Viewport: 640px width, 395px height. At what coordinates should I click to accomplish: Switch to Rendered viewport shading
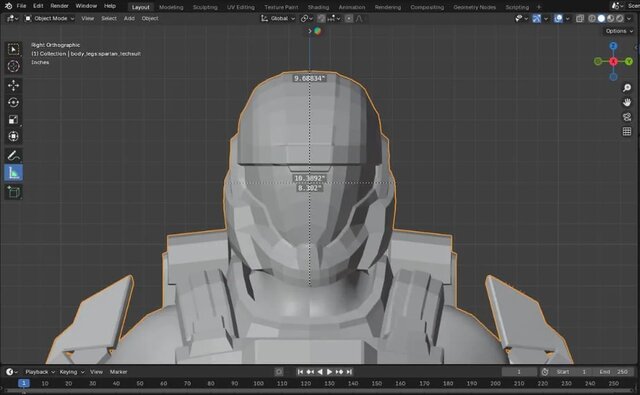click(620, 18)
